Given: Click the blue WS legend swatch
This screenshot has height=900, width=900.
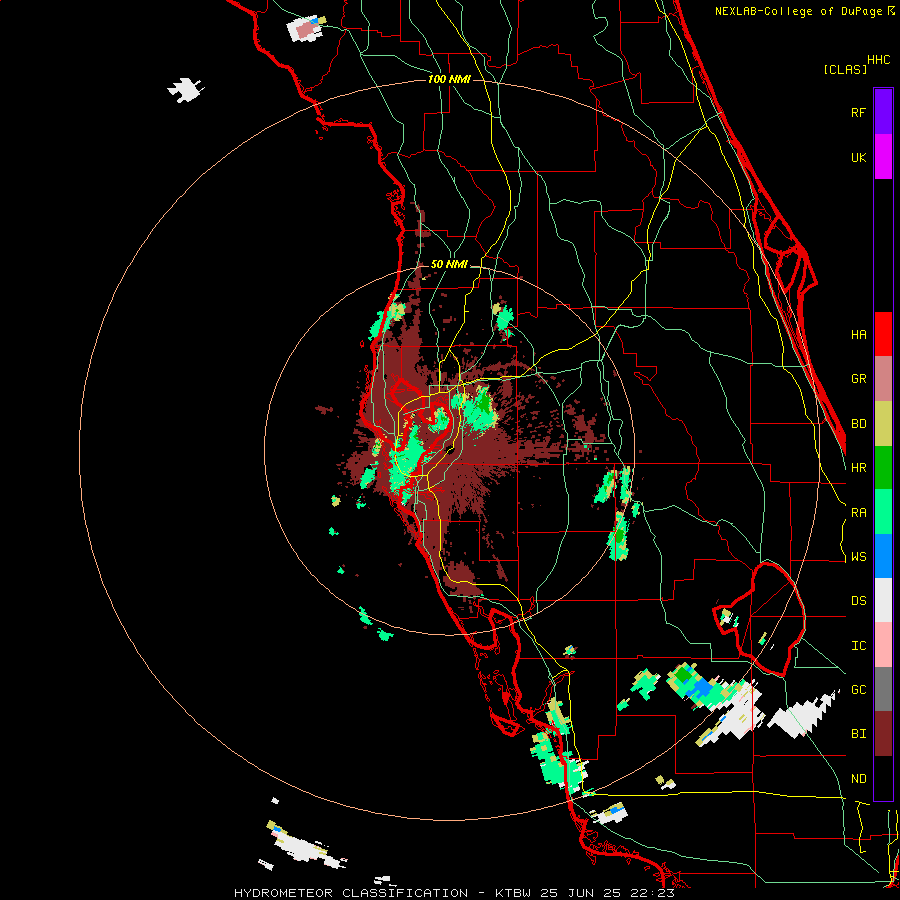Looking at the screenshot, I should point(883,556).
